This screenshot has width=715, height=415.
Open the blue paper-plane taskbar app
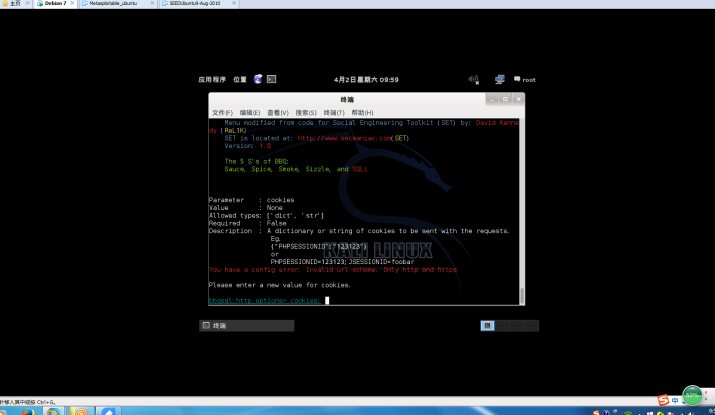tap(108, 411)
